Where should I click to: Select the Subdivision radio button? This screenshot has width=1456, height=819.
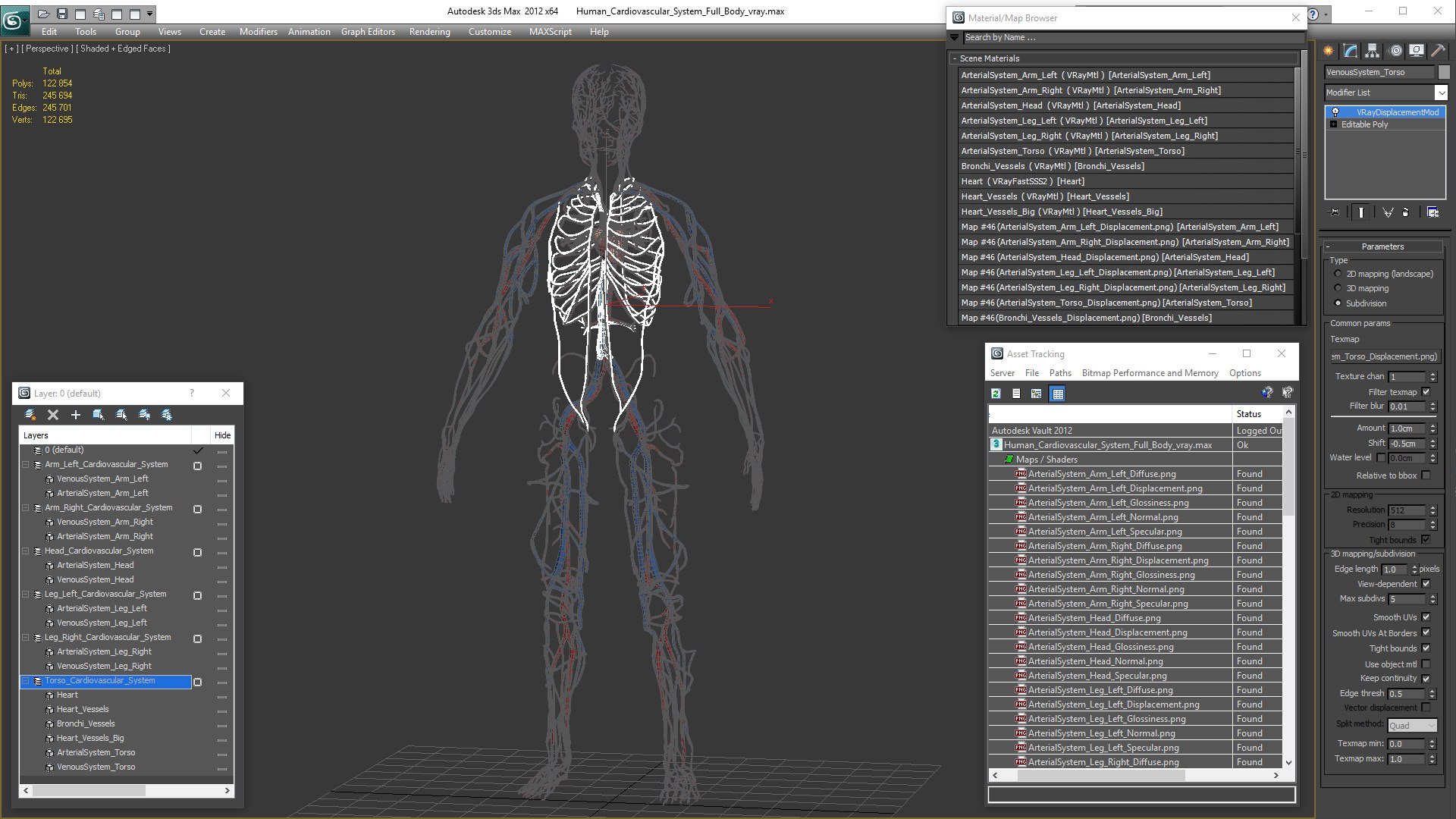(x=1338, y=303)
